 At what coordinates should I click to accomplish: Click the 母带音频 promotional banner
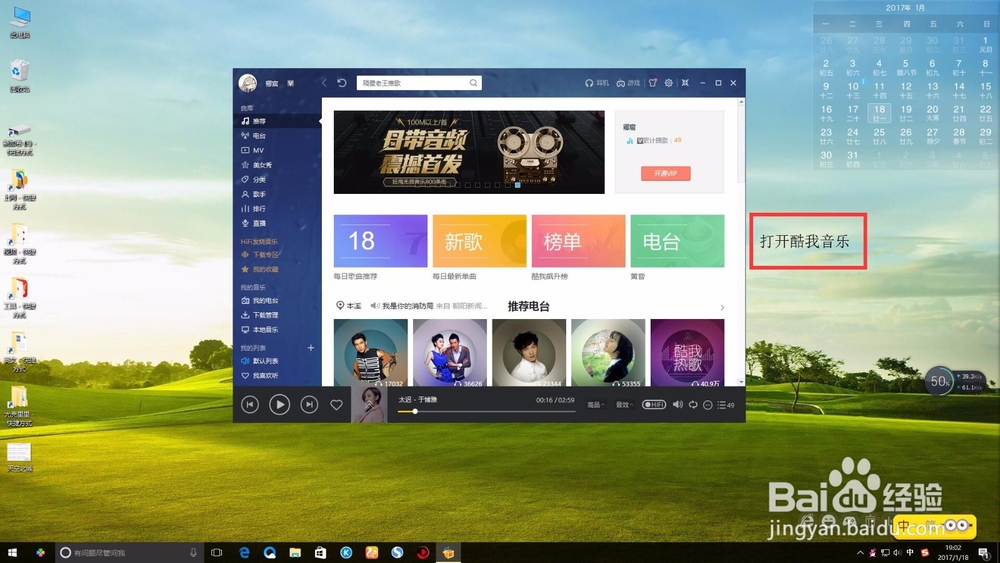(469, 152)
